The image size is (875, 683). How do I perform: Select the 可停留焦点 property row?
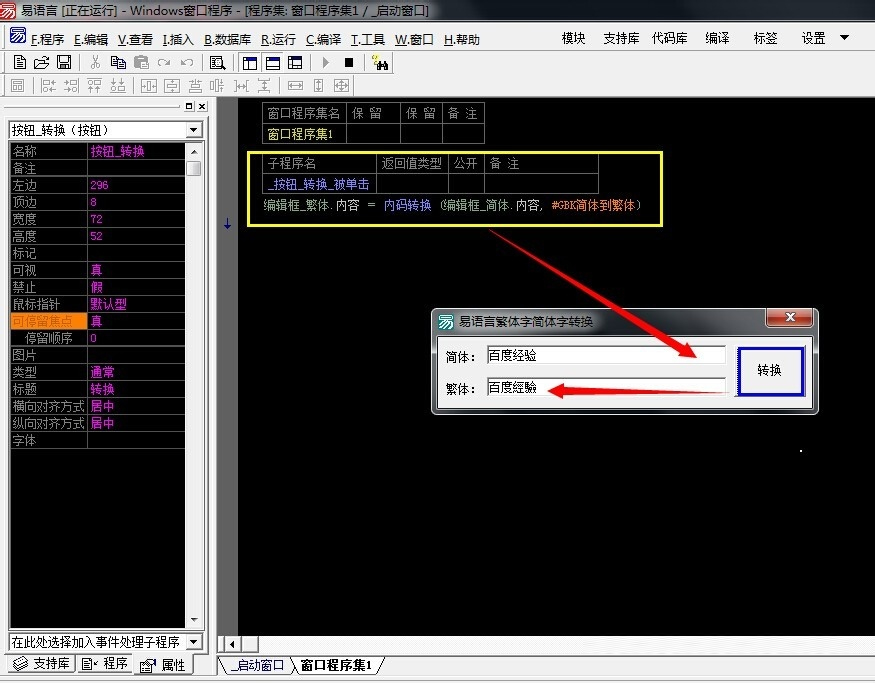click(97, 321)
